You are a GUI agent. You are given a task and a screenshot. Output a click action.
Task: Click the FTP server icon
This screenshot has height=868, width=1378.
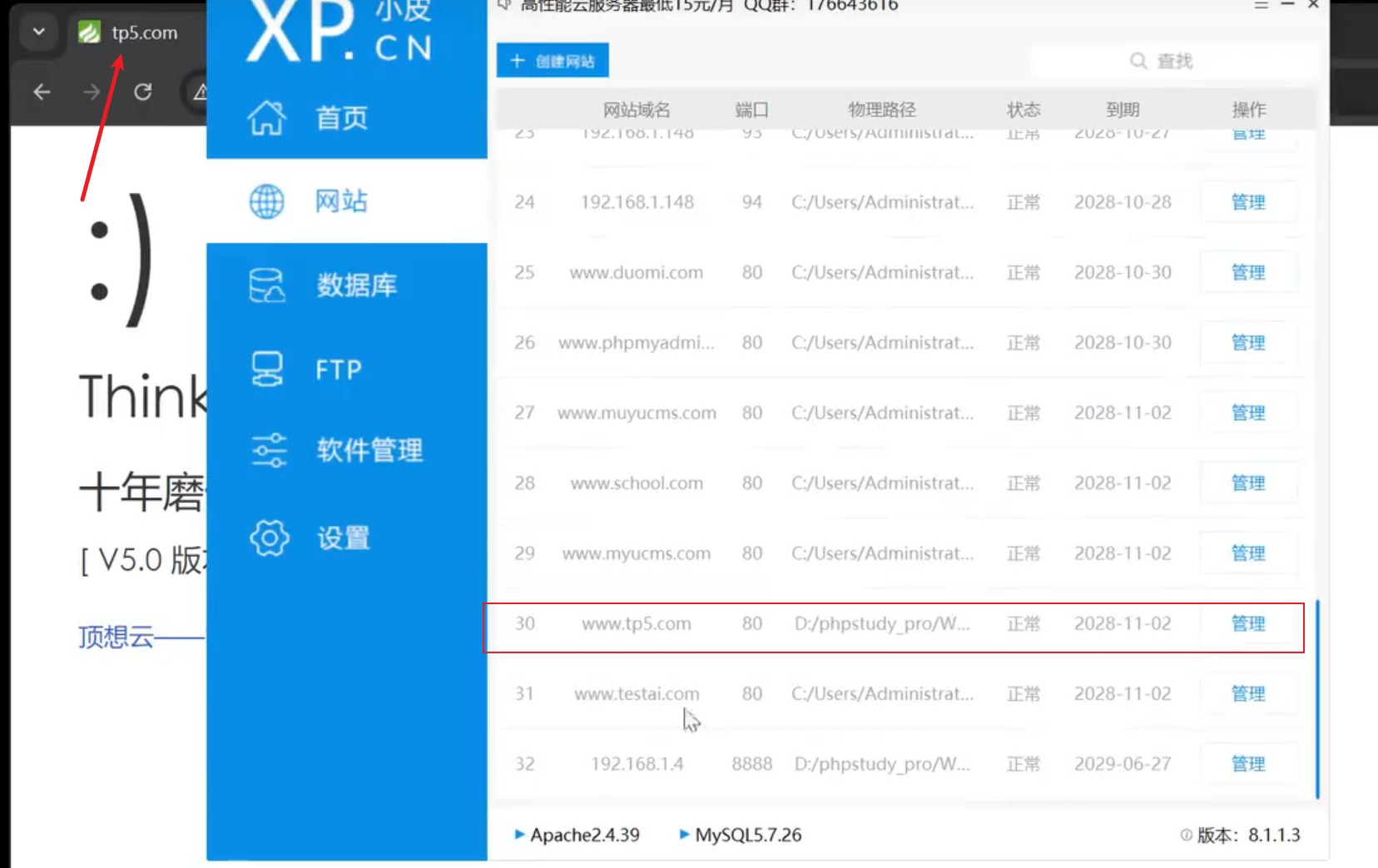pos(267,370)
